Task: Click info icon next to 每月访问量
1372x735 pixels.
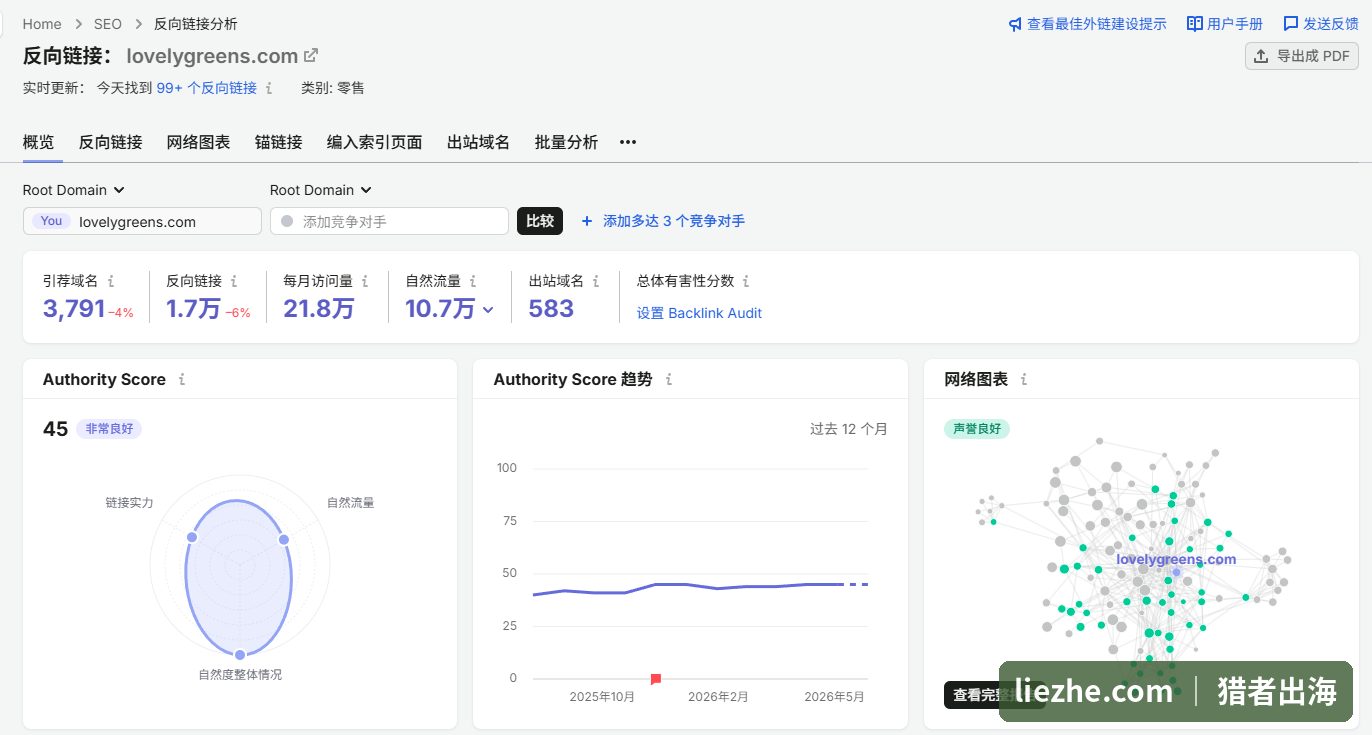Action: pyautogui.click(x=365, y=282)
